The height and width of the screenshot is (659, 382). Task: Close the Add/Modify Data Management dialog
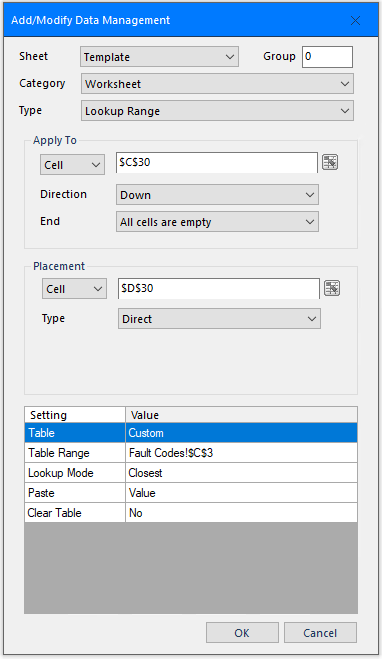(x=356, y=20)
